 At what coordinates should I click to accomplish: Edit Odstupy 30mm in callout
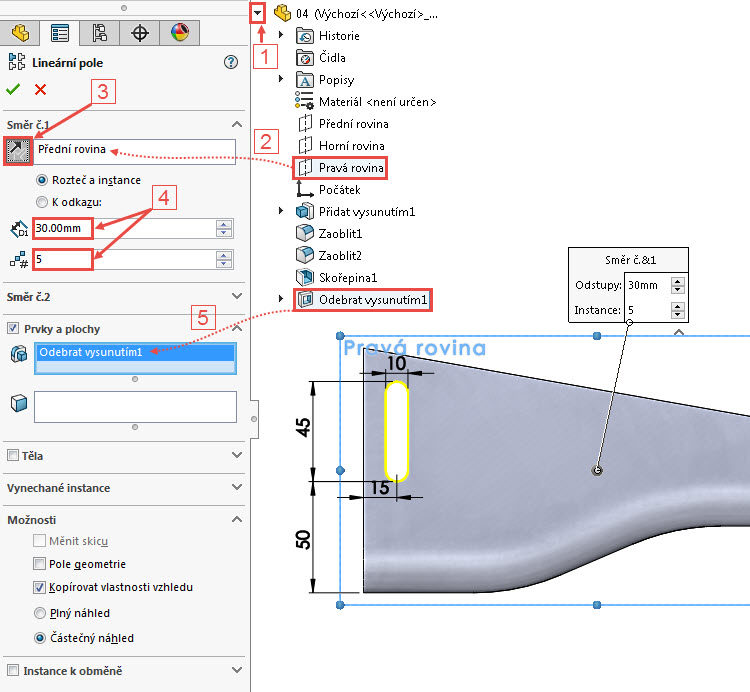(647, 286)
